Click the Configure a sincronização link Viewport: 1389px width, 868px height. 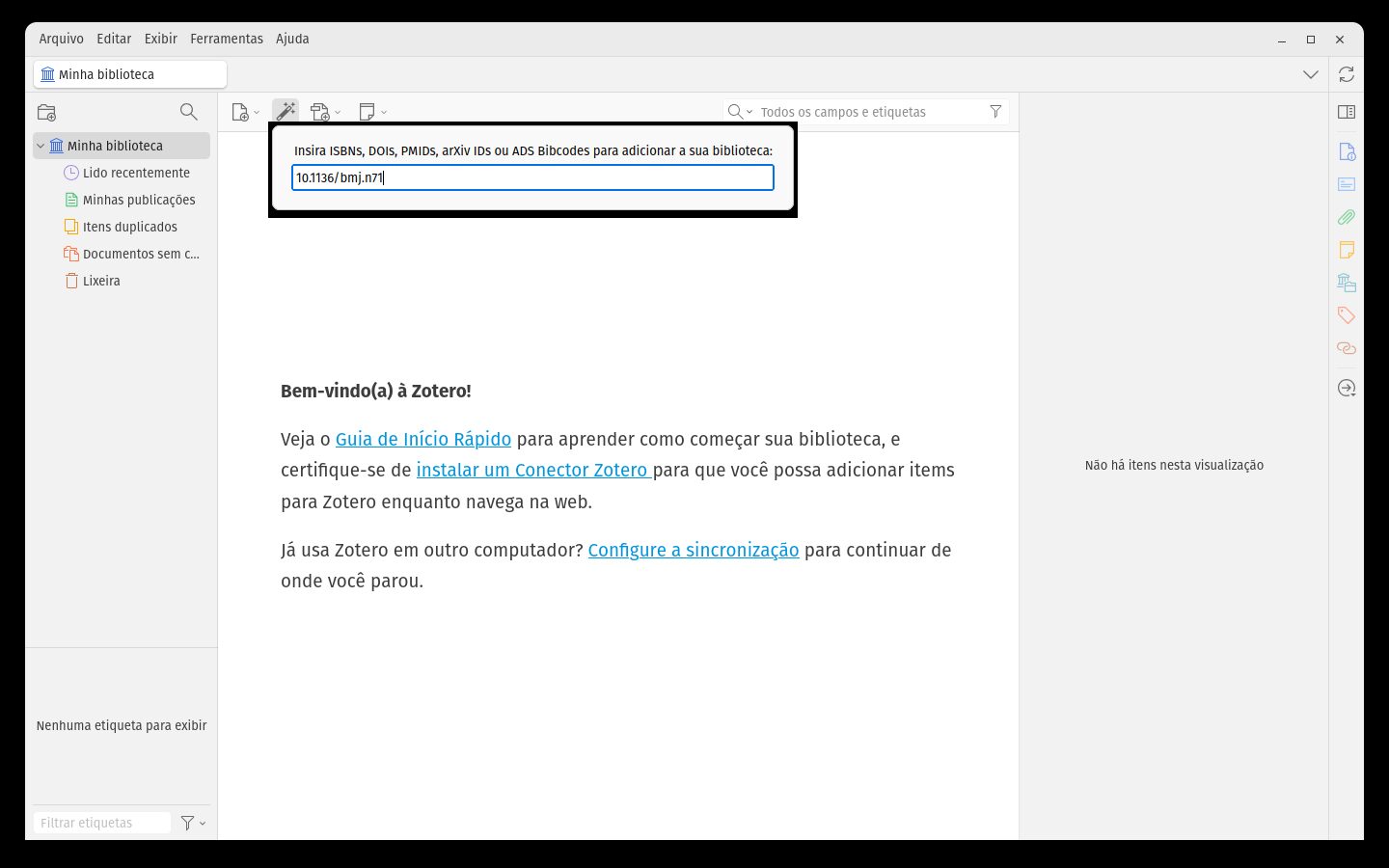click(694, 550)
